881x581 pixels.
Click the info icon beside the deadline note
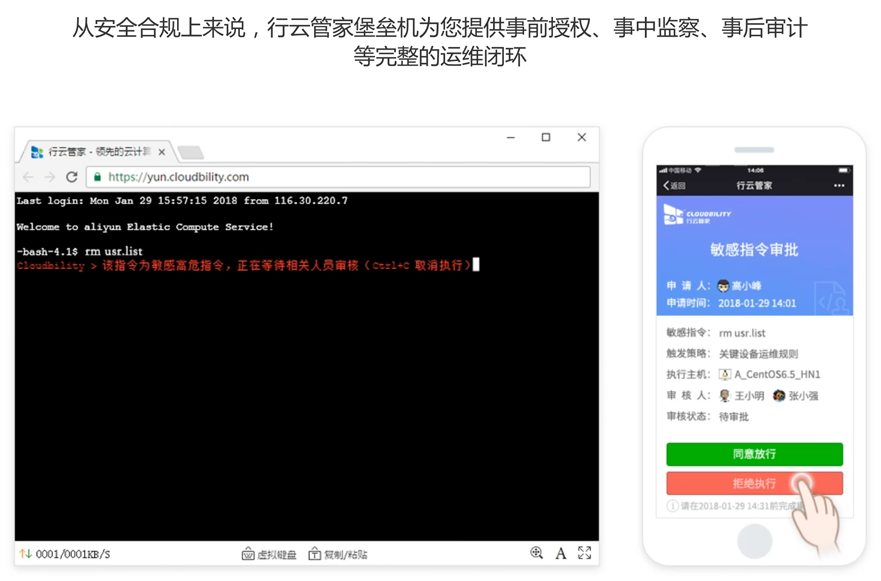coord(672,506)
